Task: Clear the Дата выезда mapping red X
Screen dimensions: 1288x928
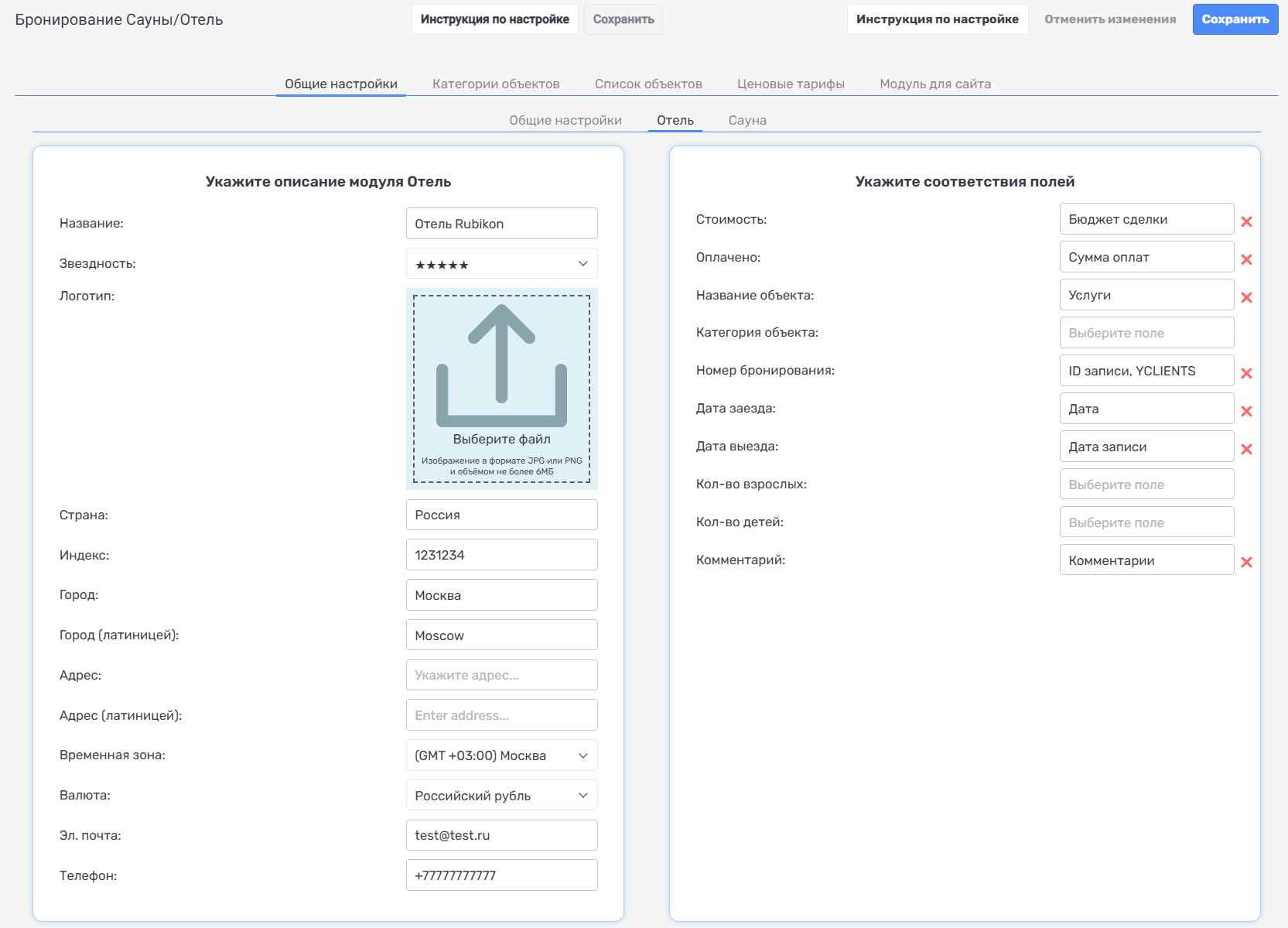Action: point(1246,449)
